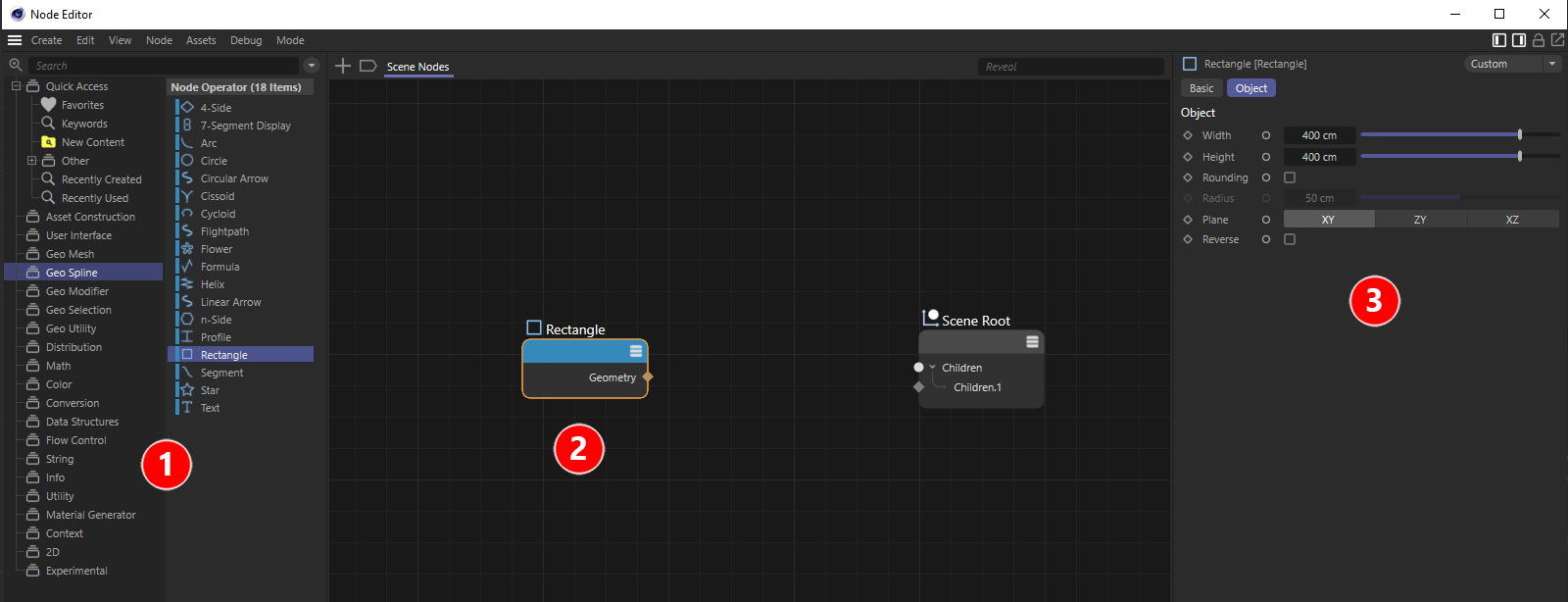
Task: Open the Custom dropdown in attributes panel
Action: [1512, 64]
